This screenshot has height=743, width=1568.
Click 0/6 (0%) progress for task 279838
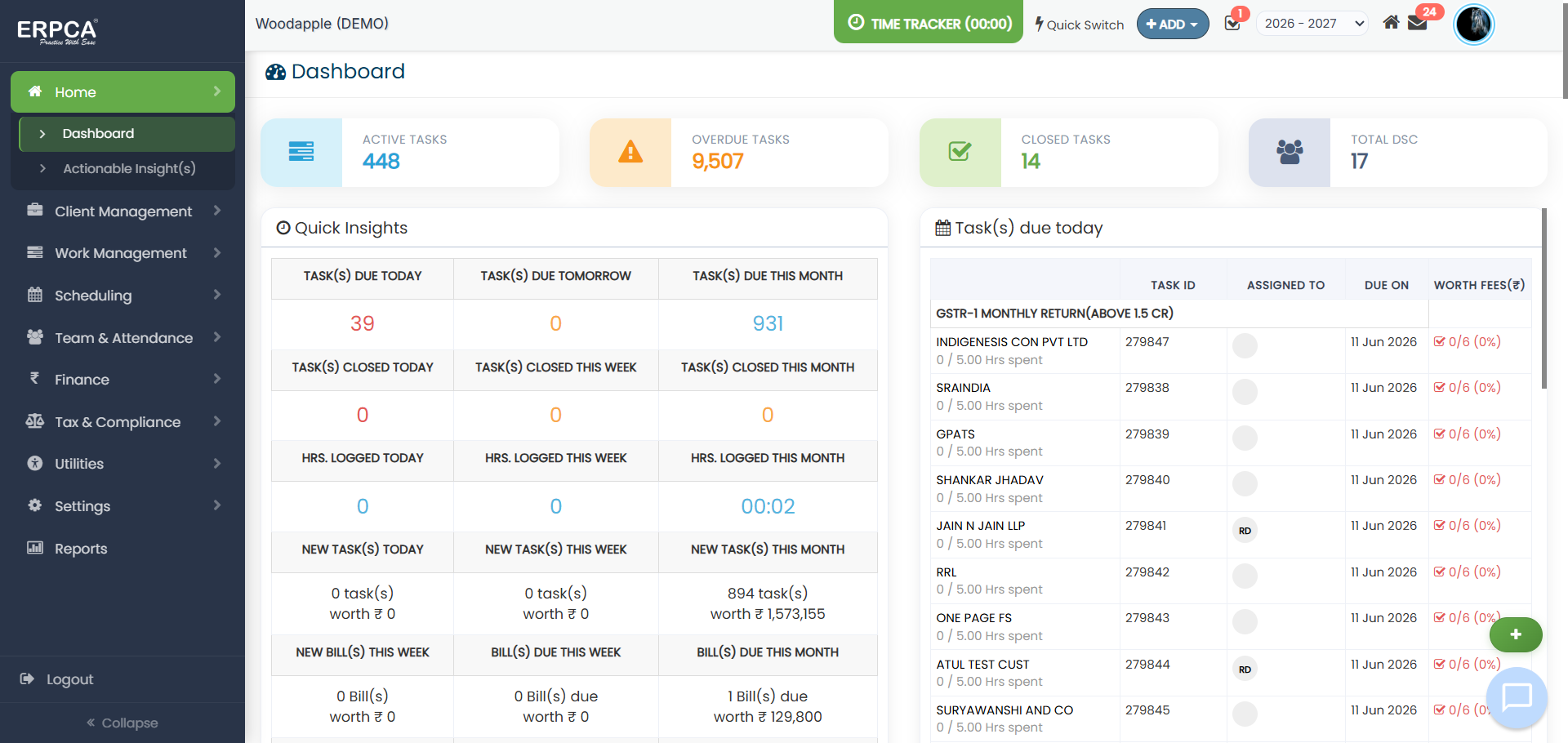[1468, 388]
